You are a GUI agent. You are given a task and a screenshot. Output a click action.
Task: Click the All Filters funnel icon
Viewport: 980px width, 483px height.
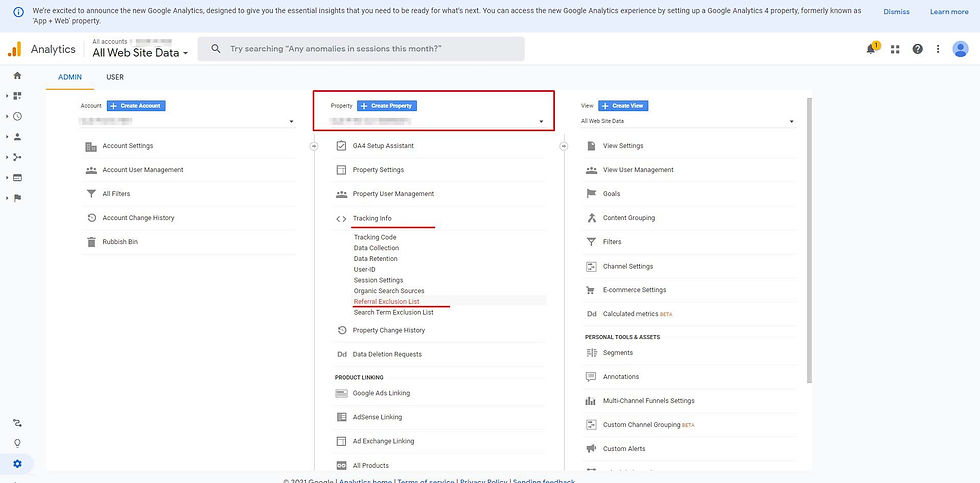(x=91, y=194)
